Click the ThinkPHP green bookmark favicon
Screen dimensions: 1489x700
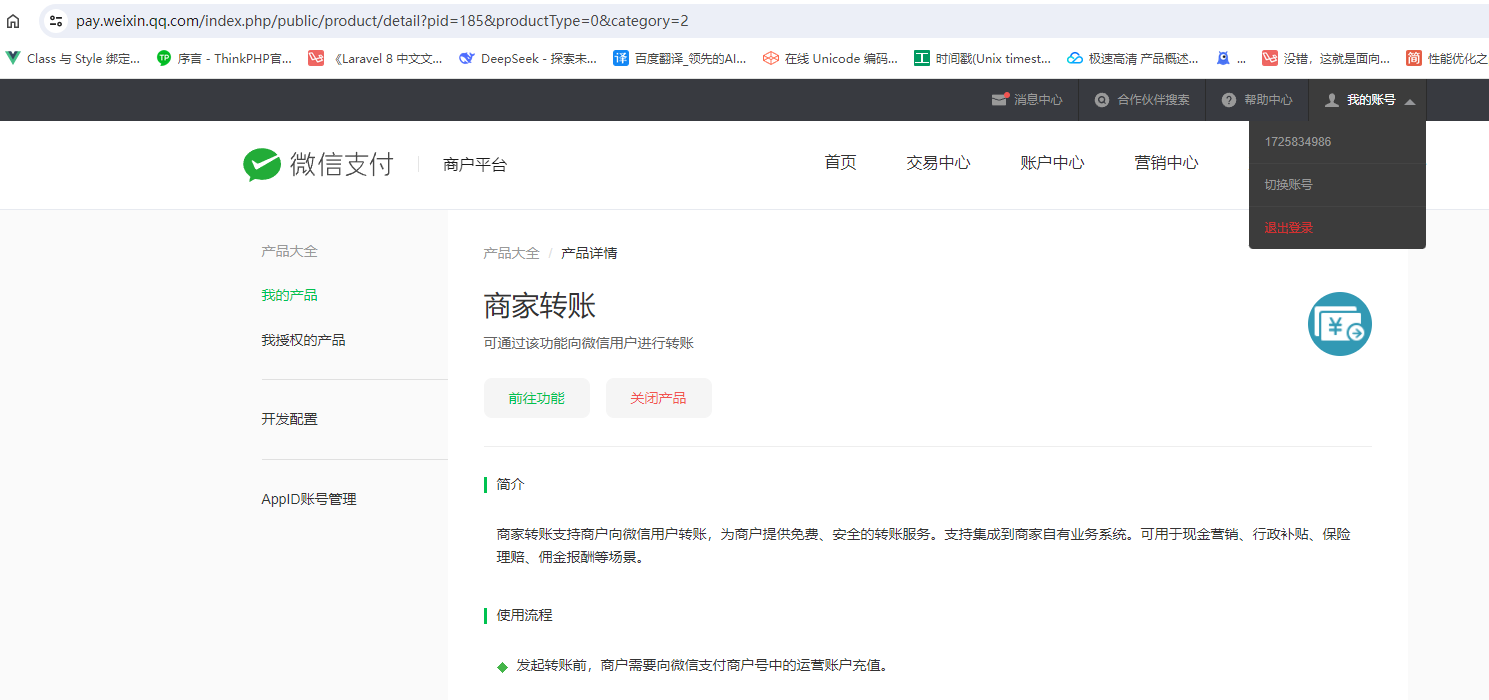[164, 58]
